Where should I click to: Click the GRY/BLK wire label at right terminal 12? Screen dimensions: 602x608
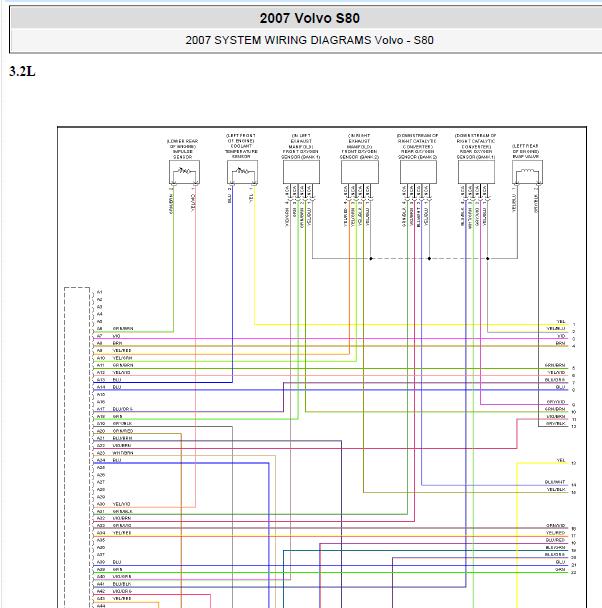pos(555,424)
